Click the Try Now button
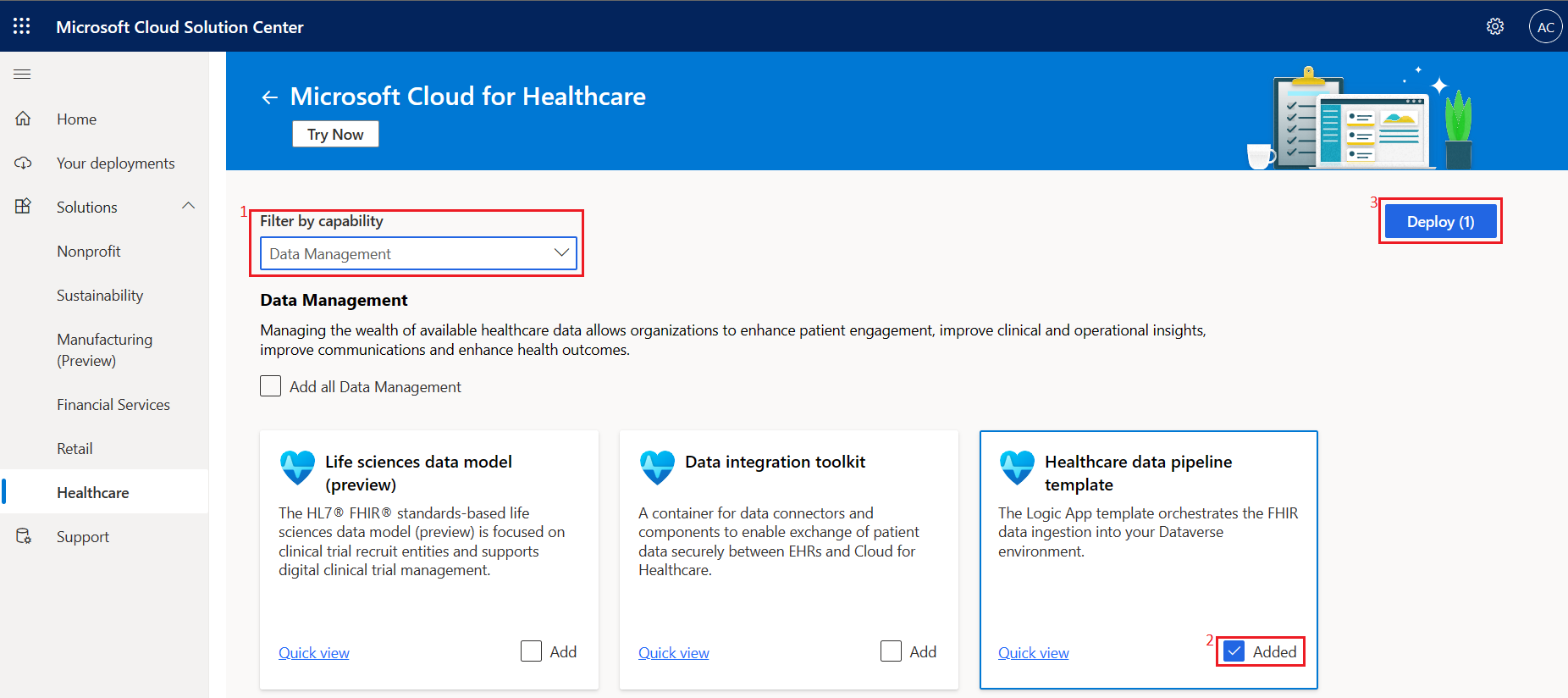 [335, 134]
